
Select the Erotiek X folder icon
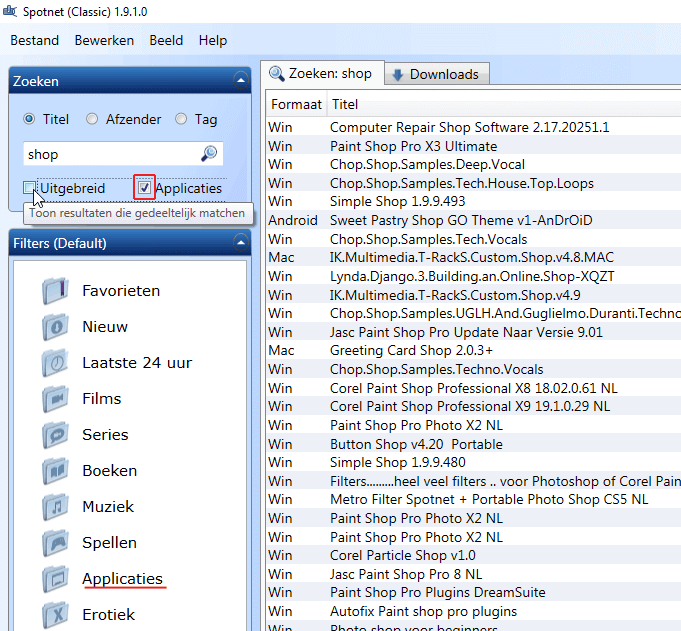[56, 615]
